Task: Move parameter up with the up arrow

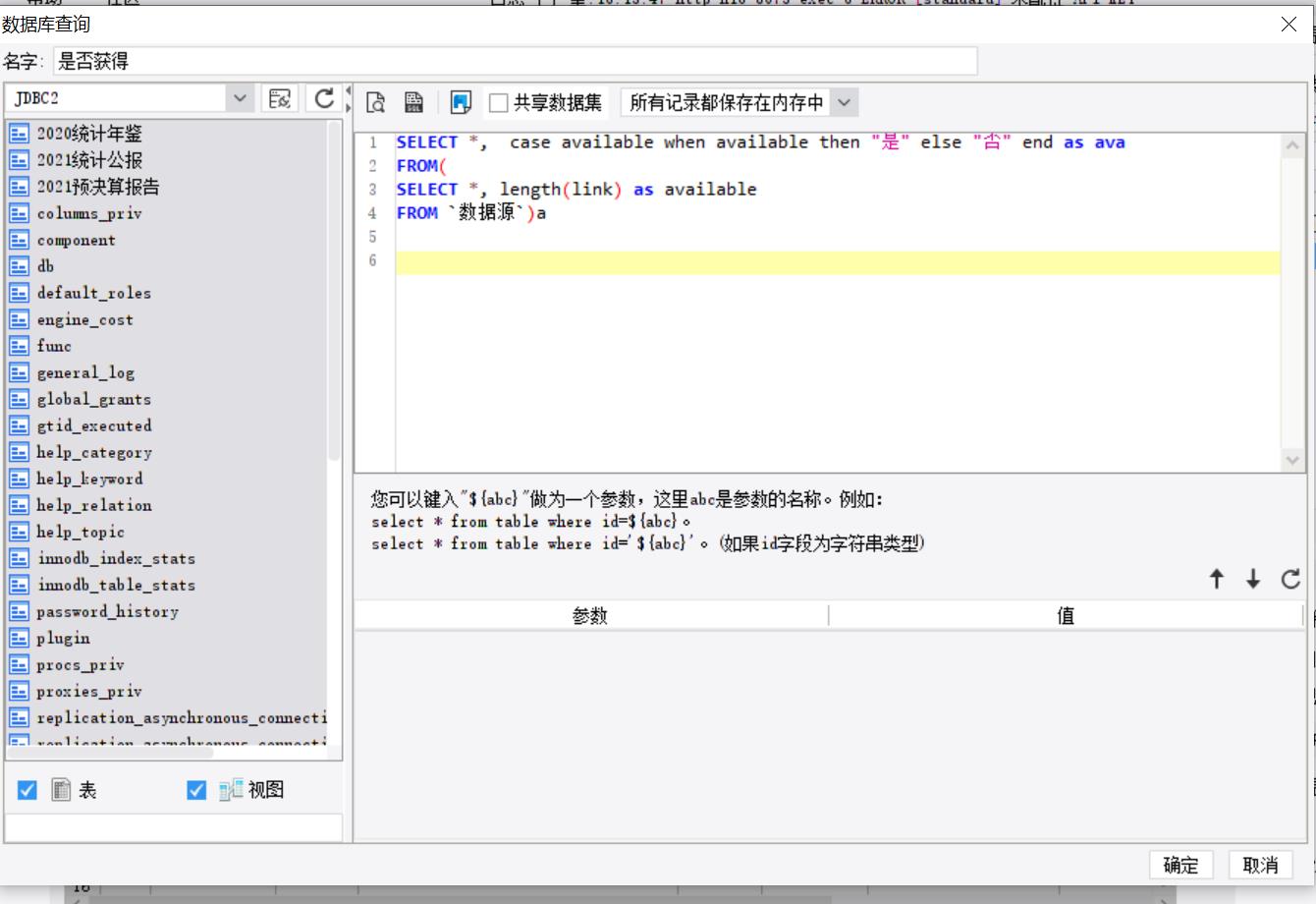Action: (1217, 579)
